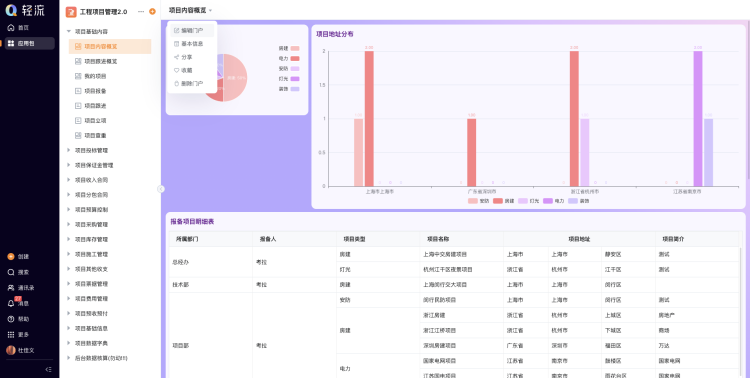Click the icon of the 项目立项 tree item
The width and height of the screenshot is (750, 378).
point(78,121)
